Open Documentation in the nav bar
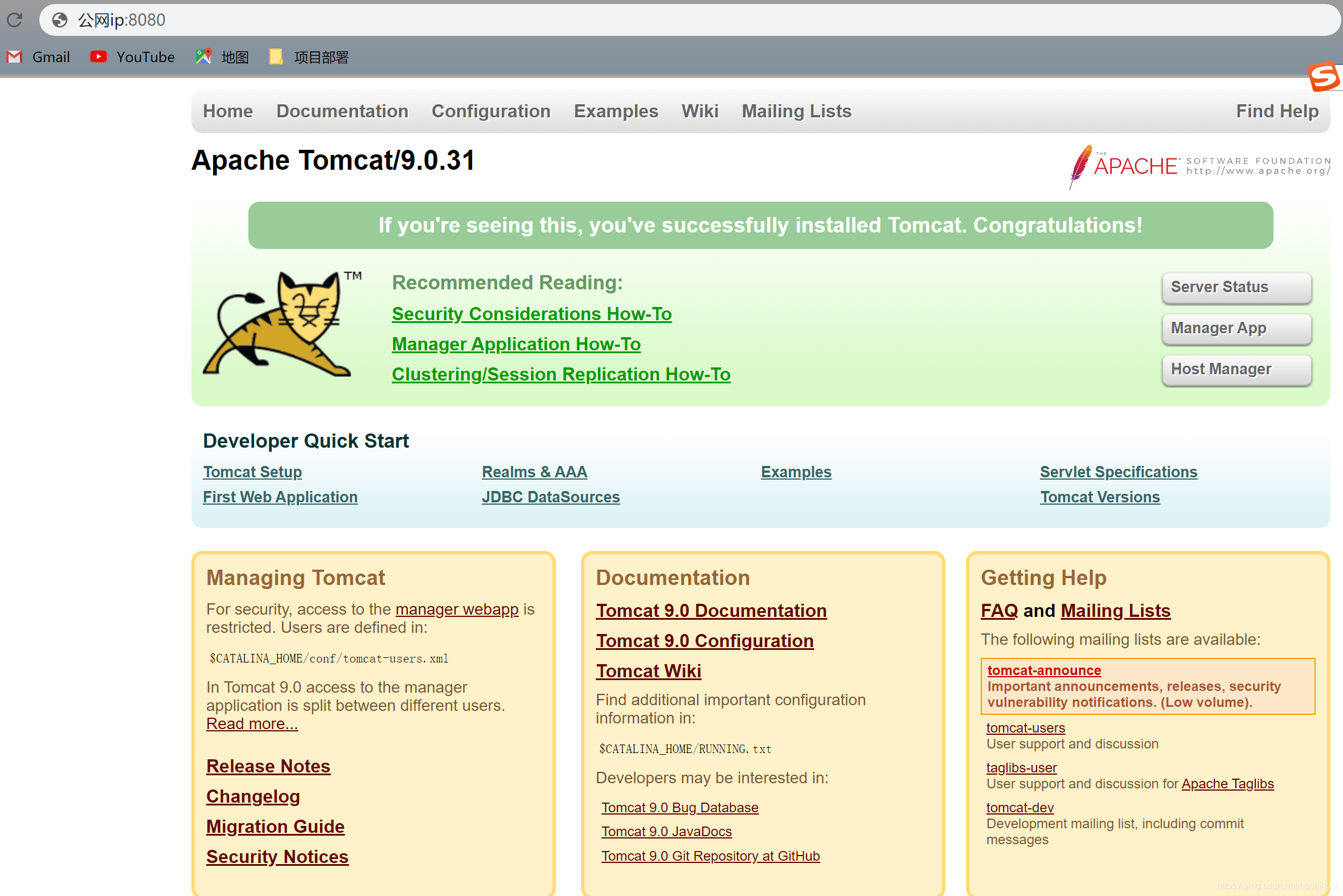This screenshot has height=896, width=1343. point(342,111)
